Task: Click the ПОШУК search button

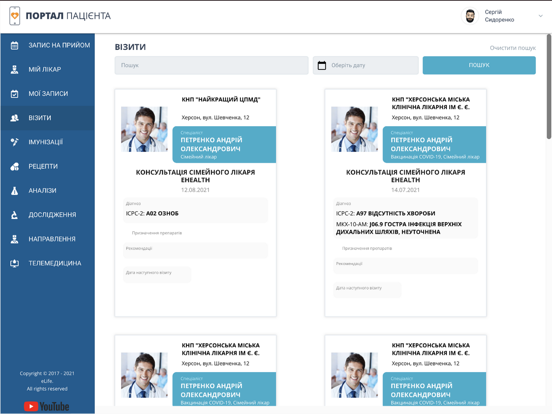Action: coord(479,65)
